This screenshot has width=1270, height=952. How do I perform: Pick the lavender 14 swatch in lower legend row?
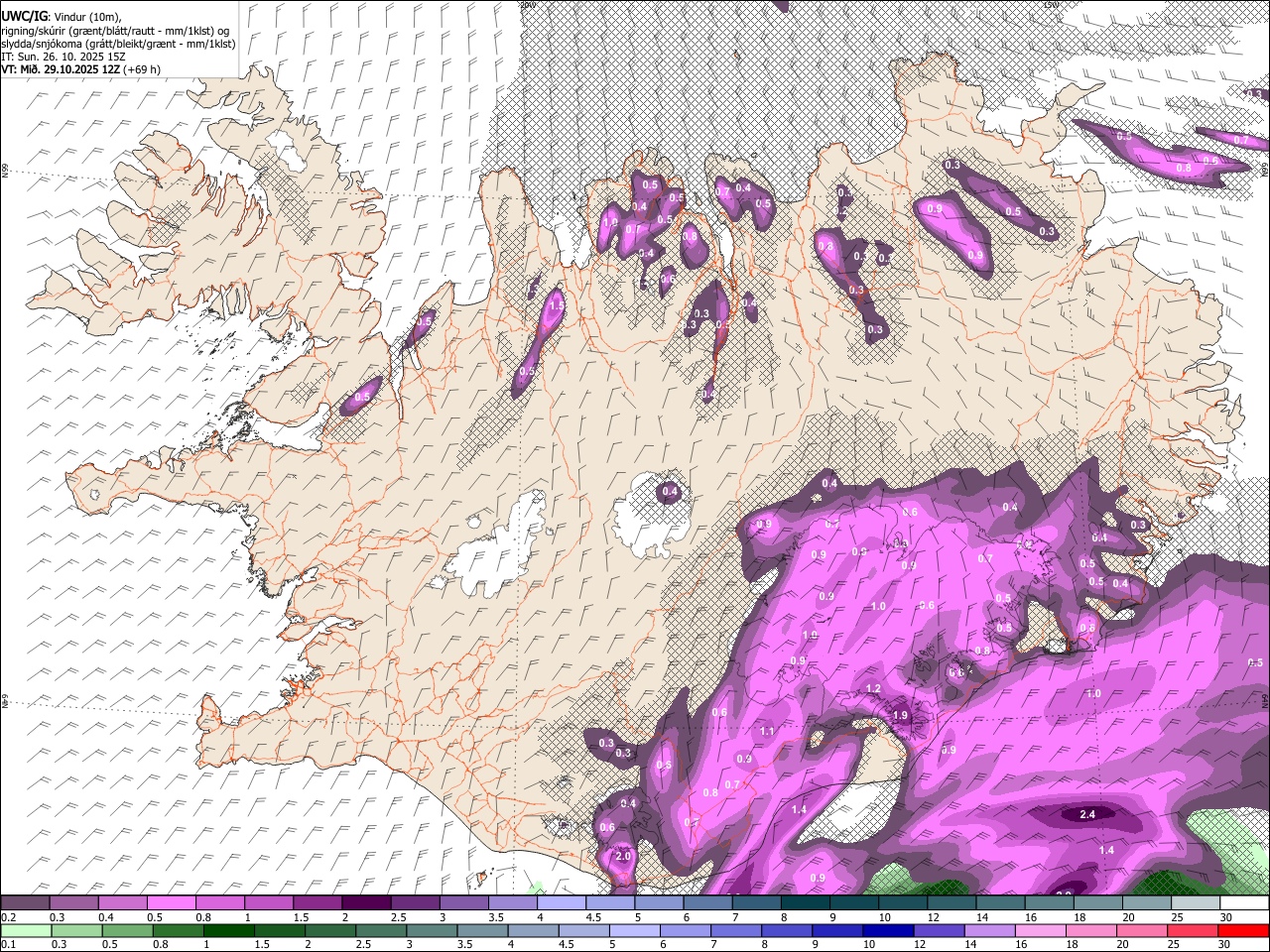pyautogui.click(x=989, y=931)
